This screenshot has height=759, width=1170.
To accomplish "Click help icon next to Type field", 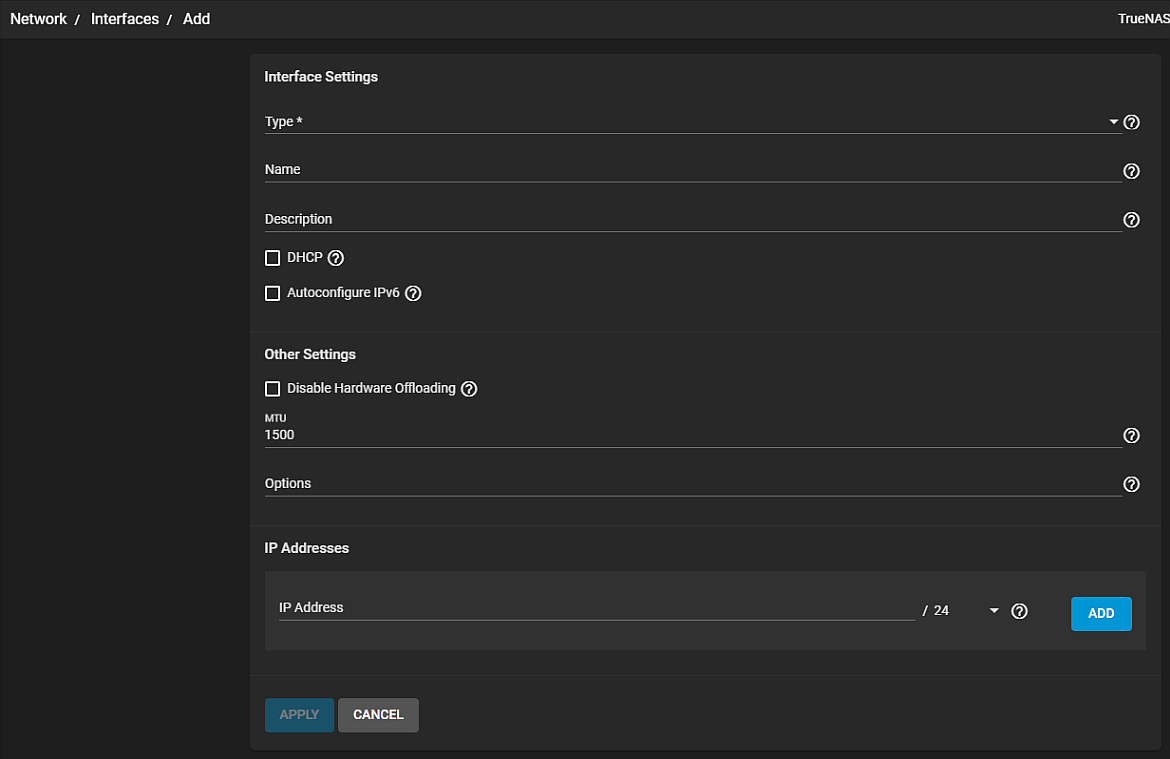I will click(1131, 122).
